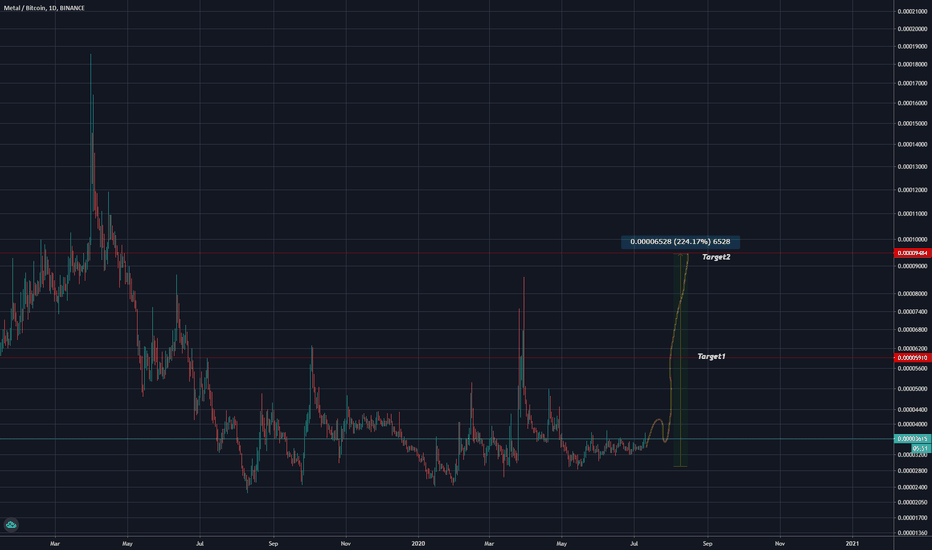The height and width of the screenshot is (550, 932).
Task: Click the red 0.00005910 price line label
Action: point(912,357)
